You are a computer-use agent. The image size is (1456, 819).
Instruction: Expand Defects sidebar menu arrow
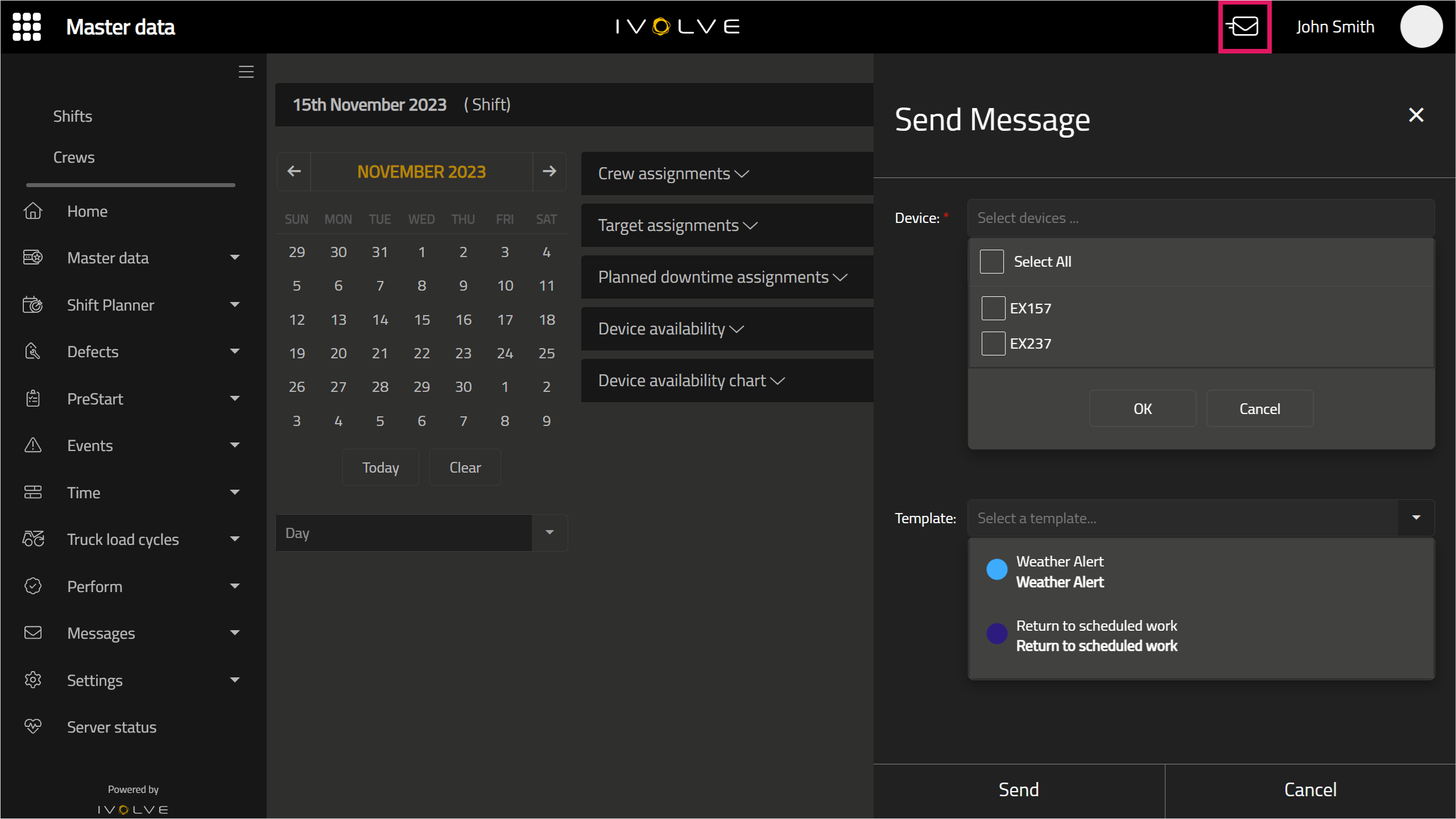[x=235, y=351]
